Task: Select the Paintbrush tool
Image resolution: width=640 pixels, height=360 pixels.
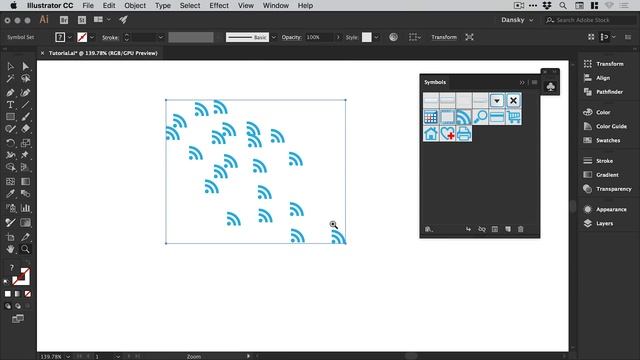Action: click(25, 117)
